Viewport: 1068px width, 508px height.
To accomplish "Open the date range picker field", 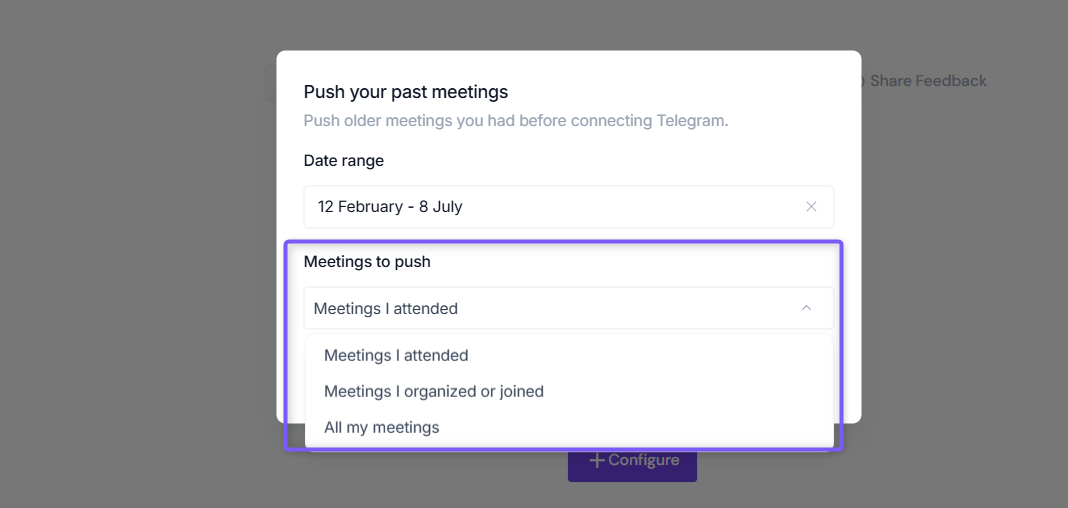I will point(569,207).
